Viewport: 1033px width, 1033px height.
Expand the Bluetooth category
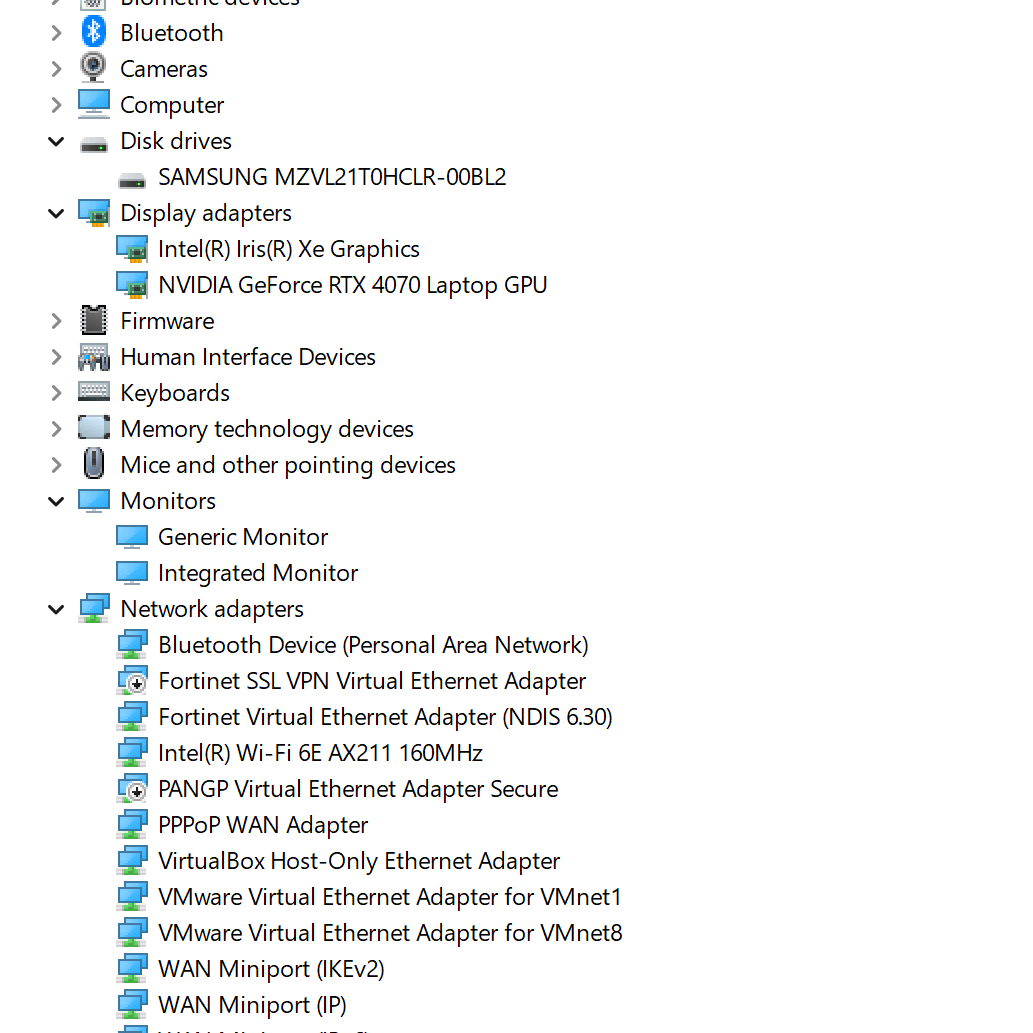[x=57, y=33]
